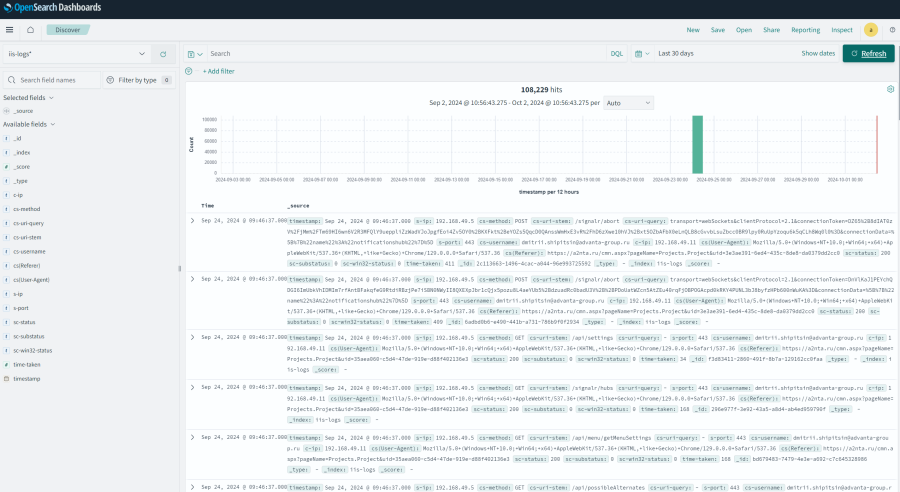Click Show dates link

point(818,53)
